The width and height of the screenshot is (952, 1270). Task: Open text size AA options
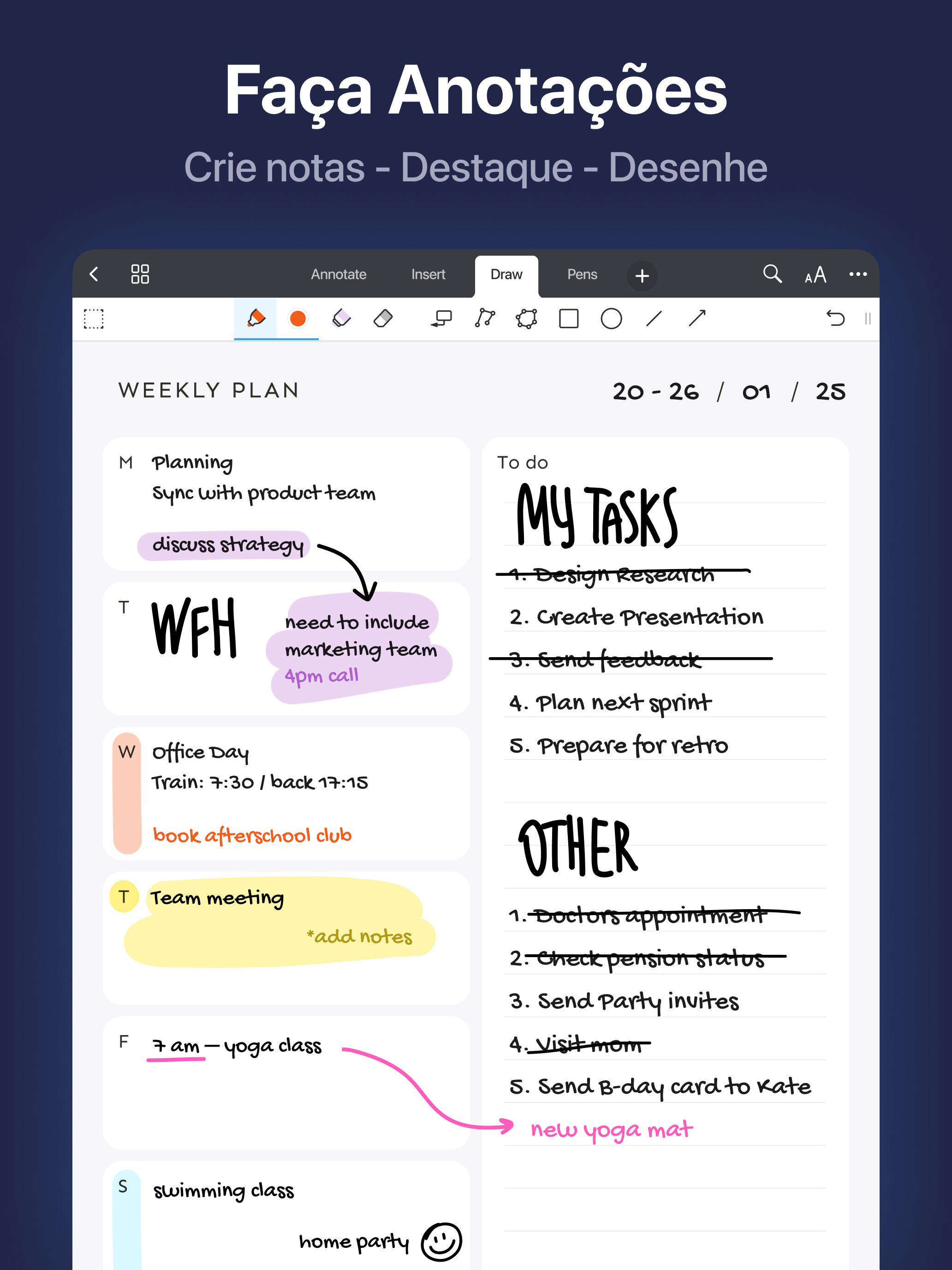click(815, 275)
